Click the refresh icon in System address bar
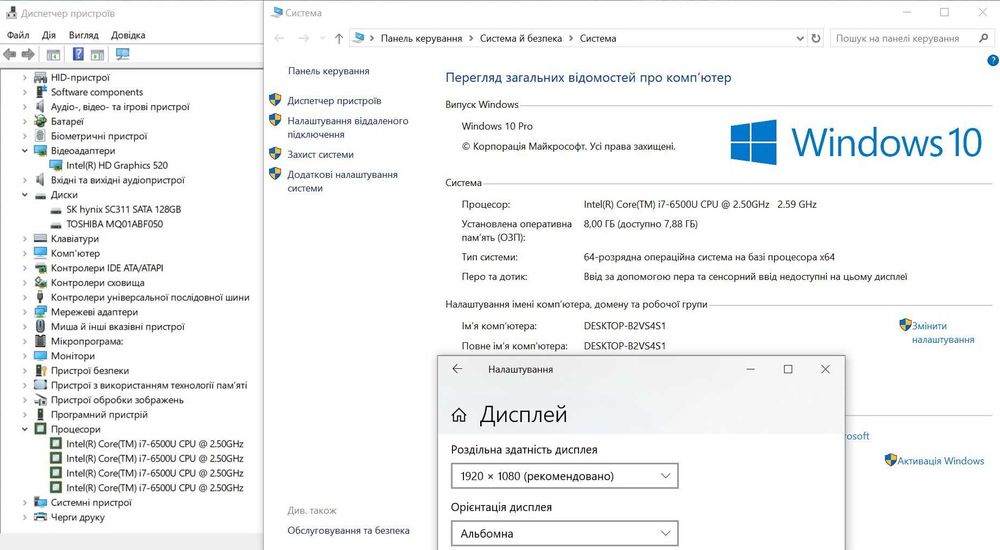Viewport: 1000px width, 550px height. pos(816,38)
